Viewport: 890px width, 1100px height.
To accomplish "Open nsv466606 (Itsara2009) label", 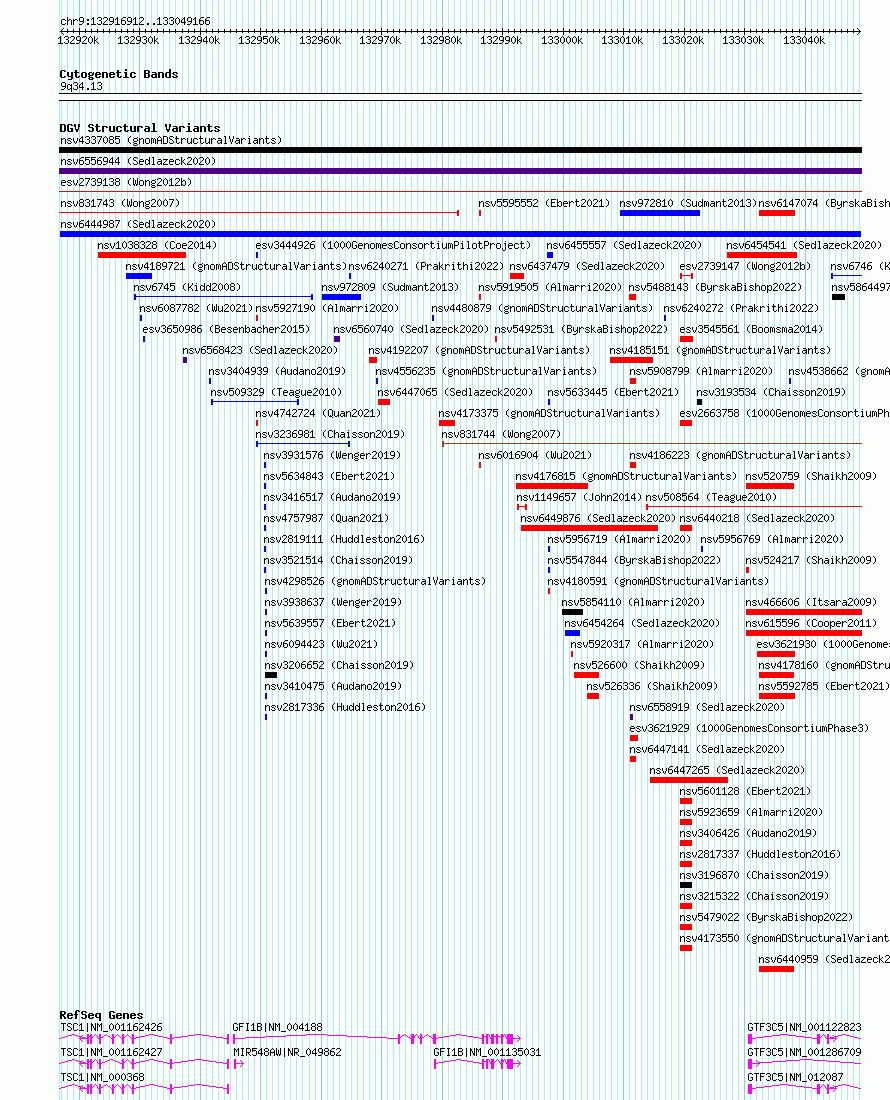I will [811, 603].
